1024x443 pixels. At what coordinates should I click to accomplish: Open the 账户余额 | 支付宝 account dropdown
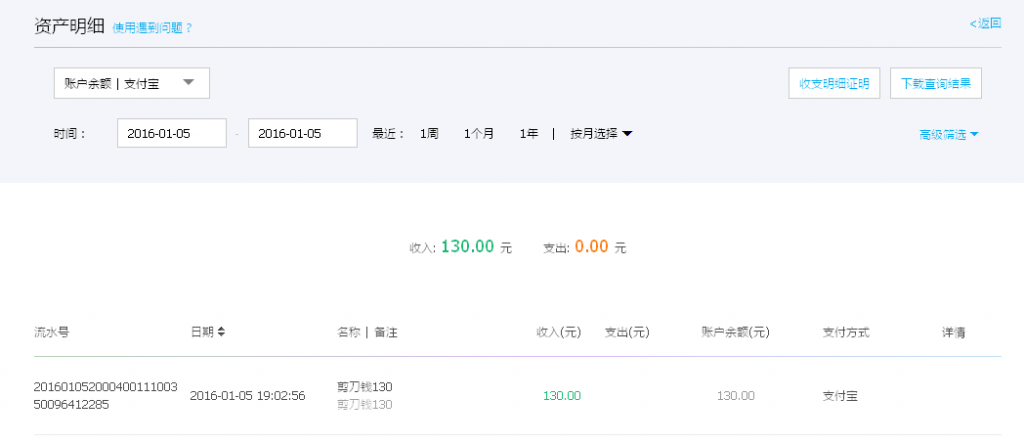131,84
